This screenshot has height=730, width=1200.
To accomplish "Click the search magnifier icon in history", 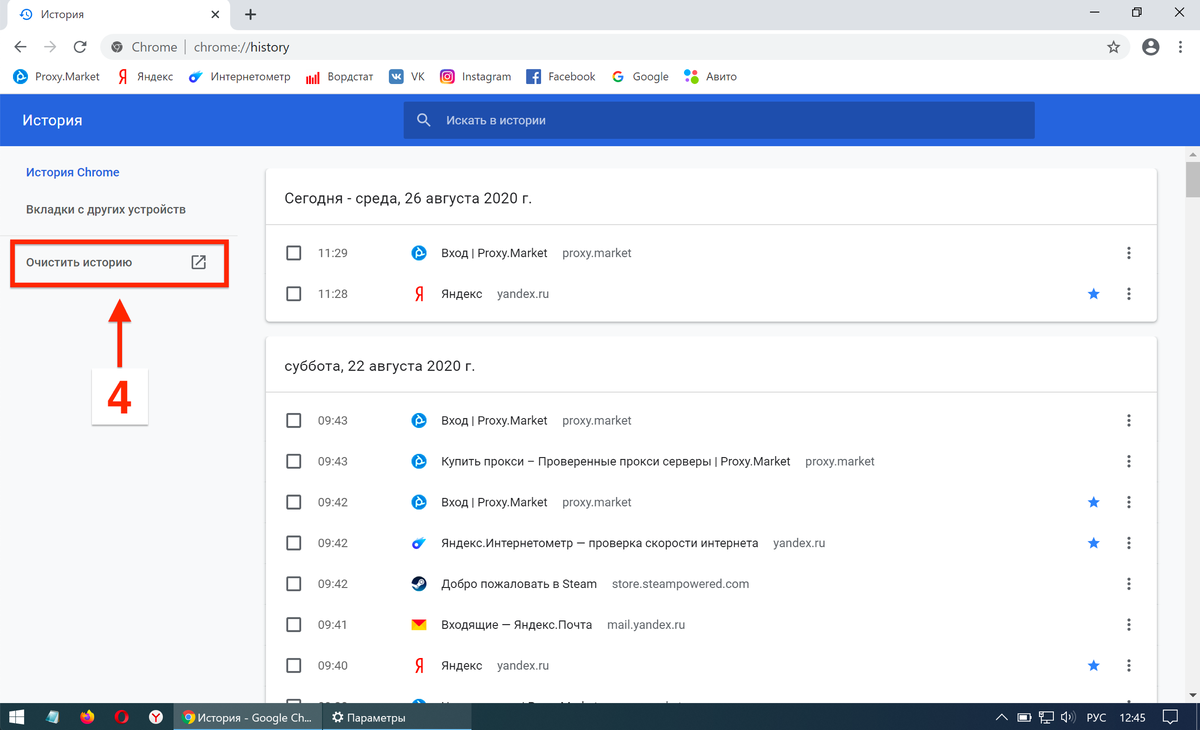I will (x=424, y=120).
